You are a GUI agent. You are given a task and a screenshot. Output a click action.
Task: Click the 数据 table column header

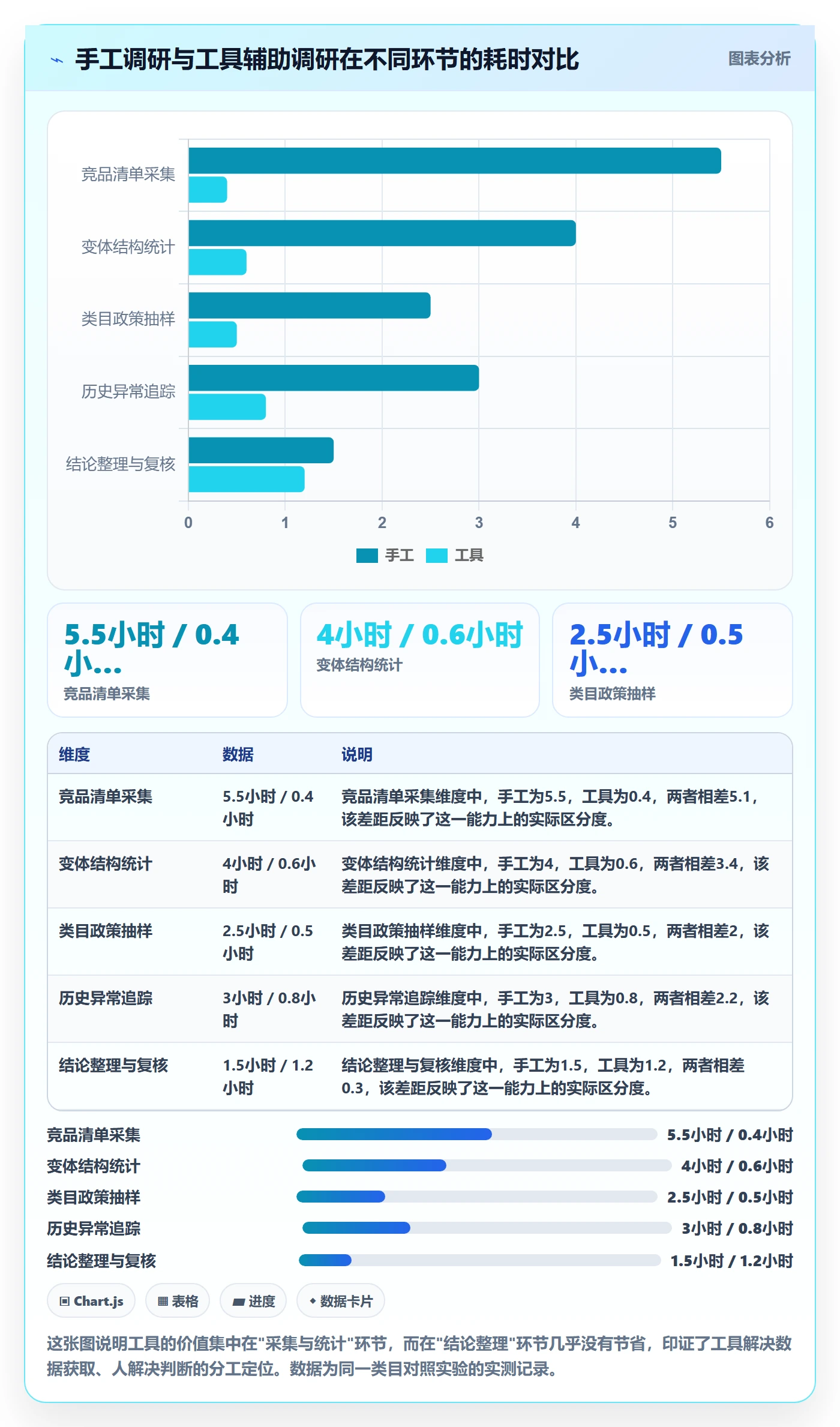tap(238, 754)
